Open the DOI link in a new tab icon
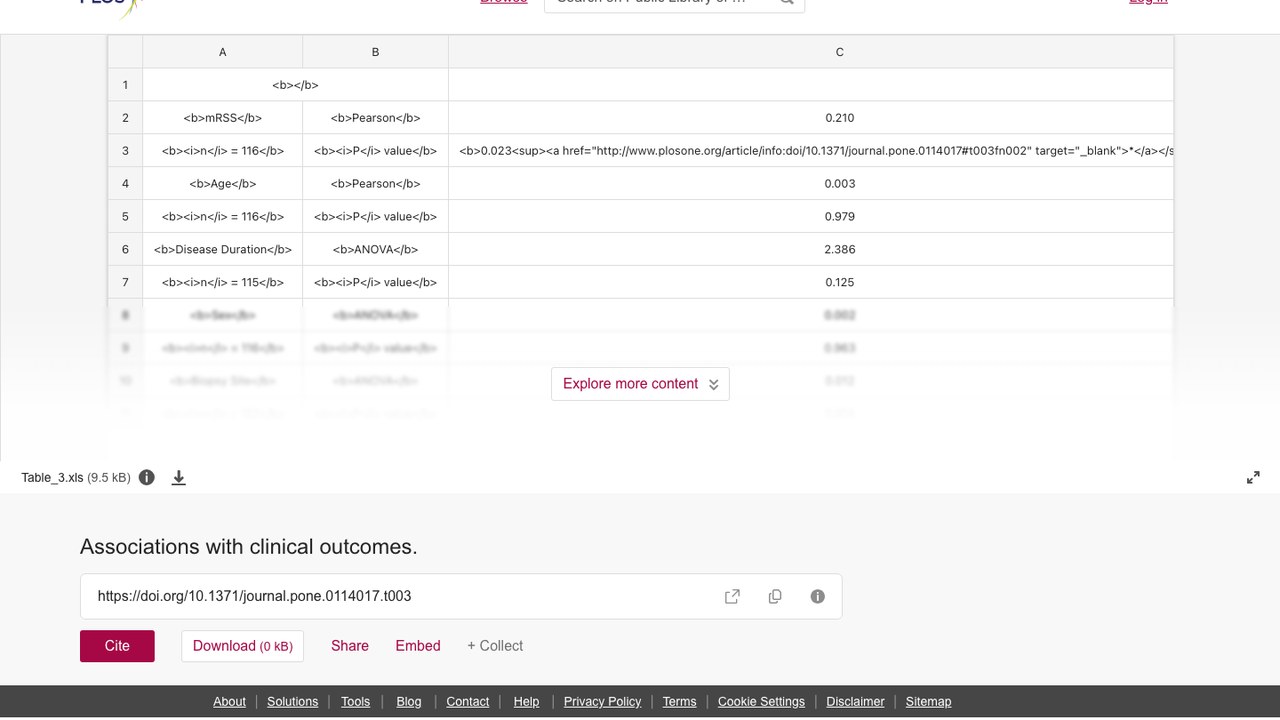Screen dimensions: 1280x720 click(732, 596)
